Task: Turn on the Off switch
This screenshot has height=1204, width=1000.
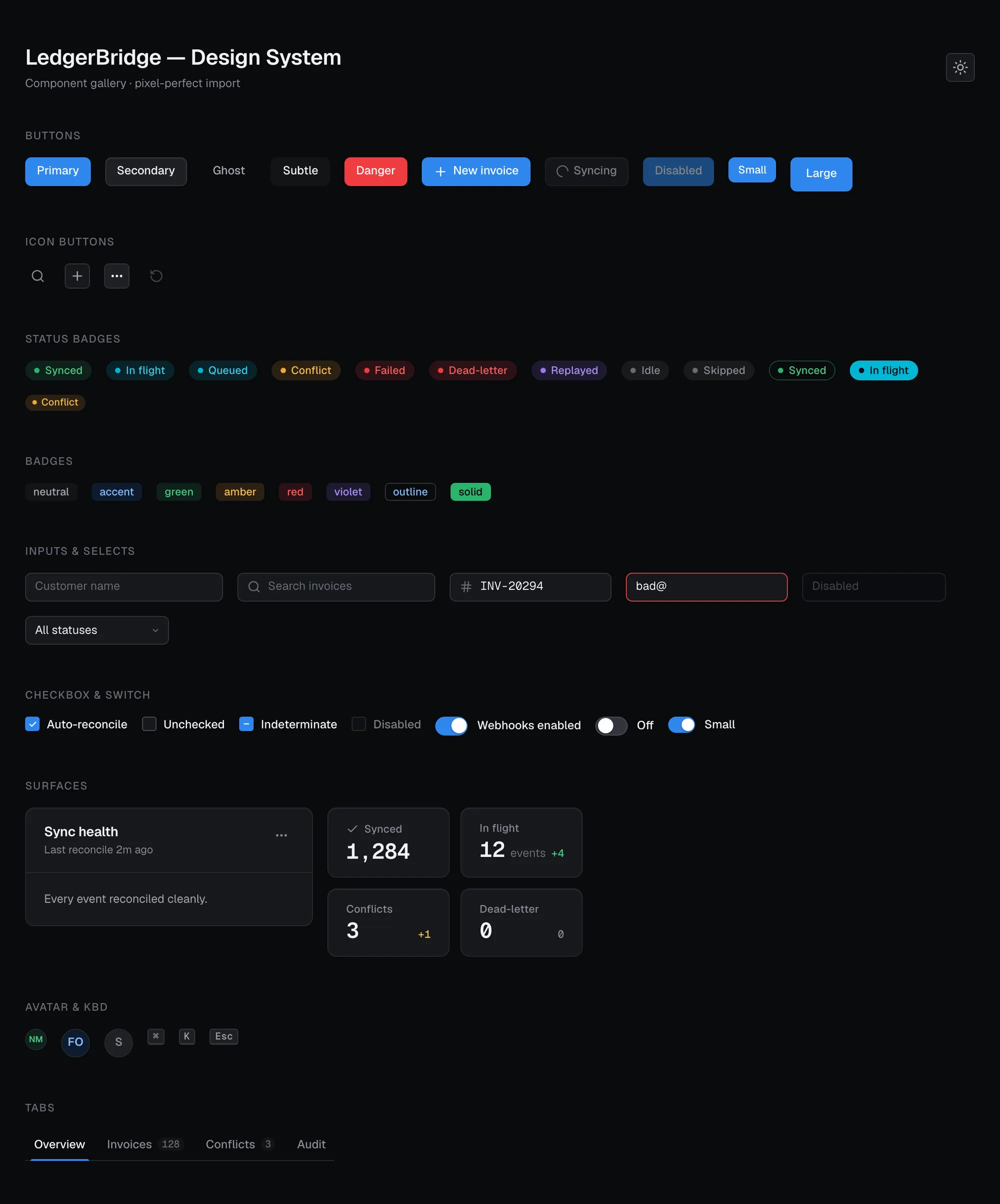Action: (611, 726)
